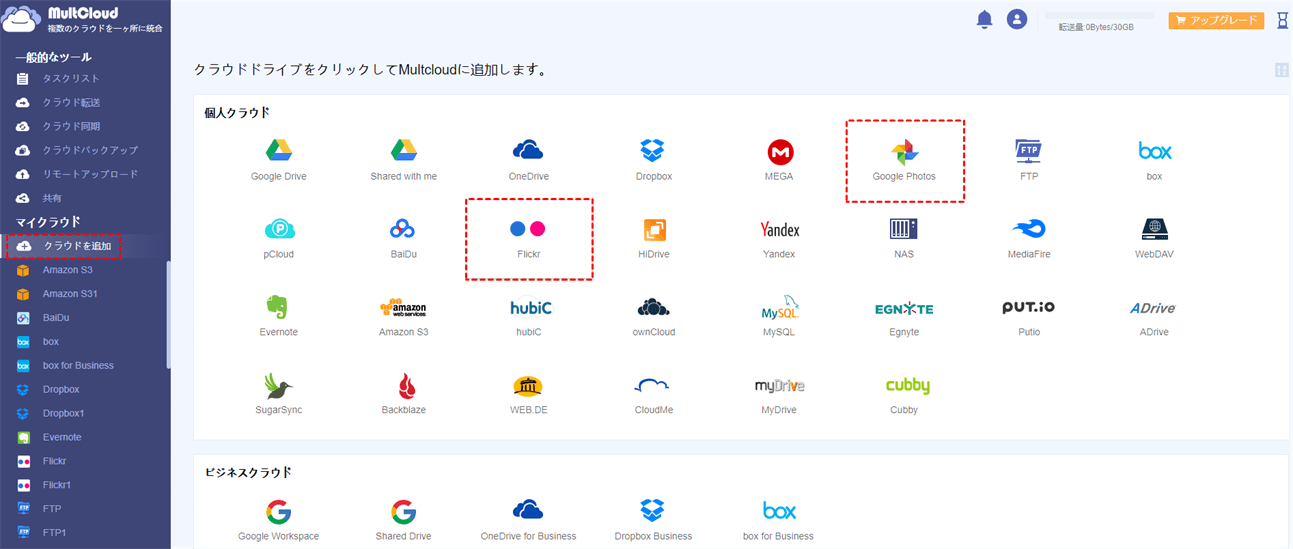This screenshot has height=549, width=1293.
Task: Click the sidebar scrollbar
Action: pos(168,315)
